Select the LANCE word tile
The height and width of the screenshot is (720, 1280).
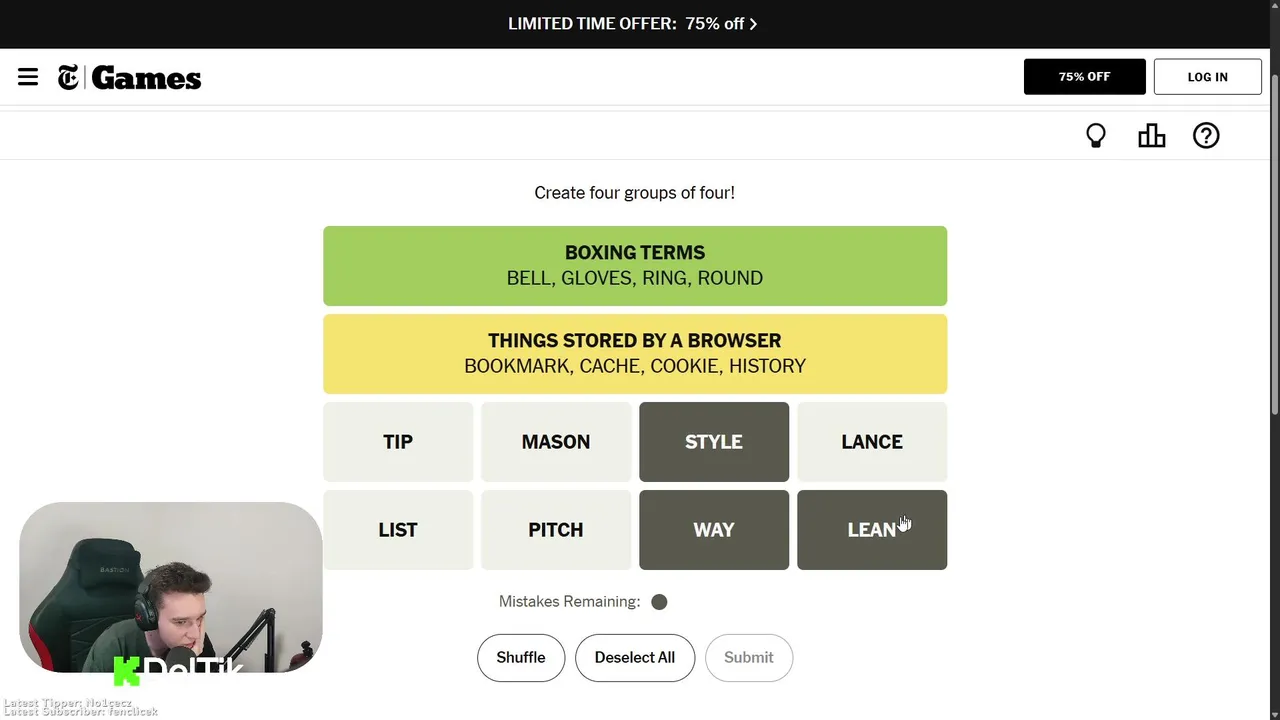point(872,442)
